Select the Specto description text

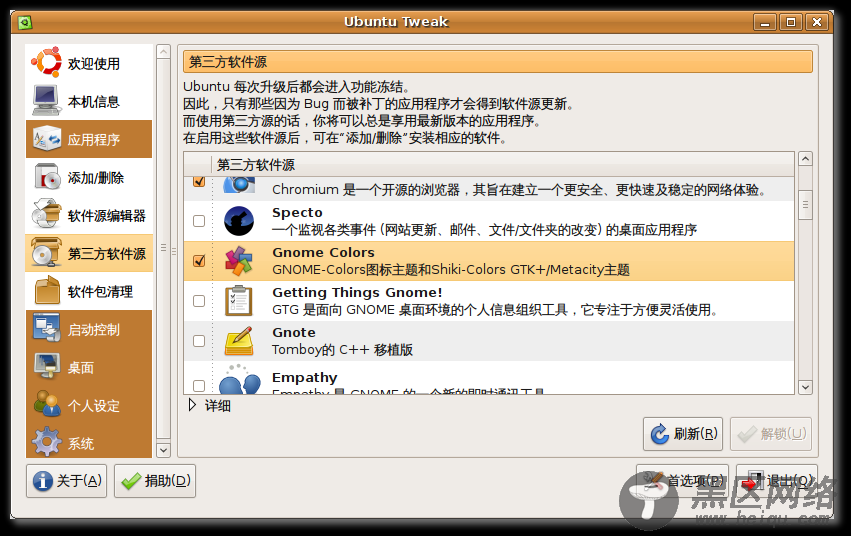pos(484,230)
